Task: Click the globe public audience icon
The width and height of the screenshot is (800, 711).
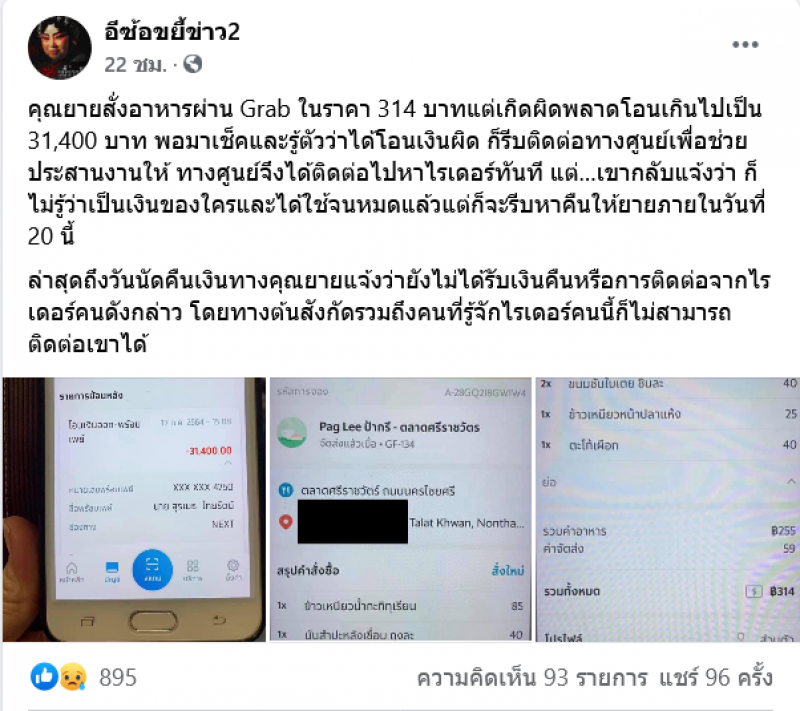Action: [x=193, y=64]
